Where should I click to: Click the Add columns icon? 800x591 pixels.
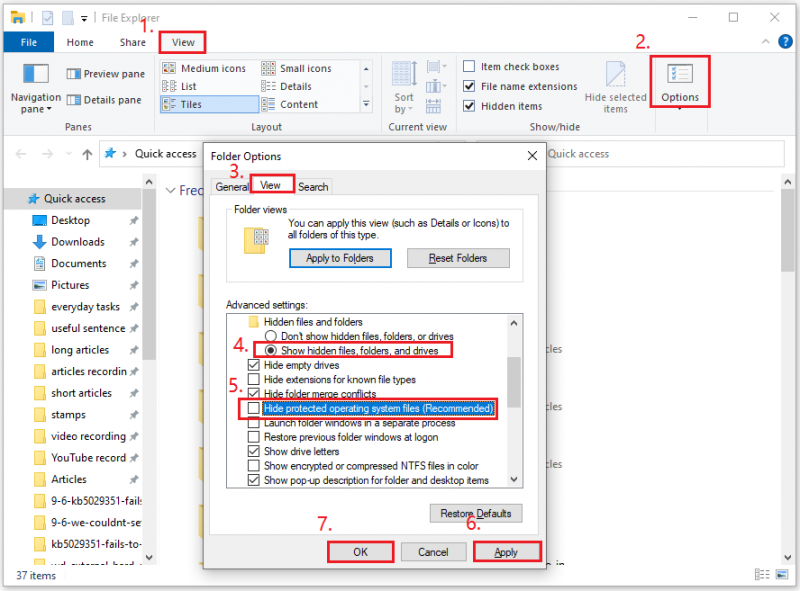tap(435, 86)
